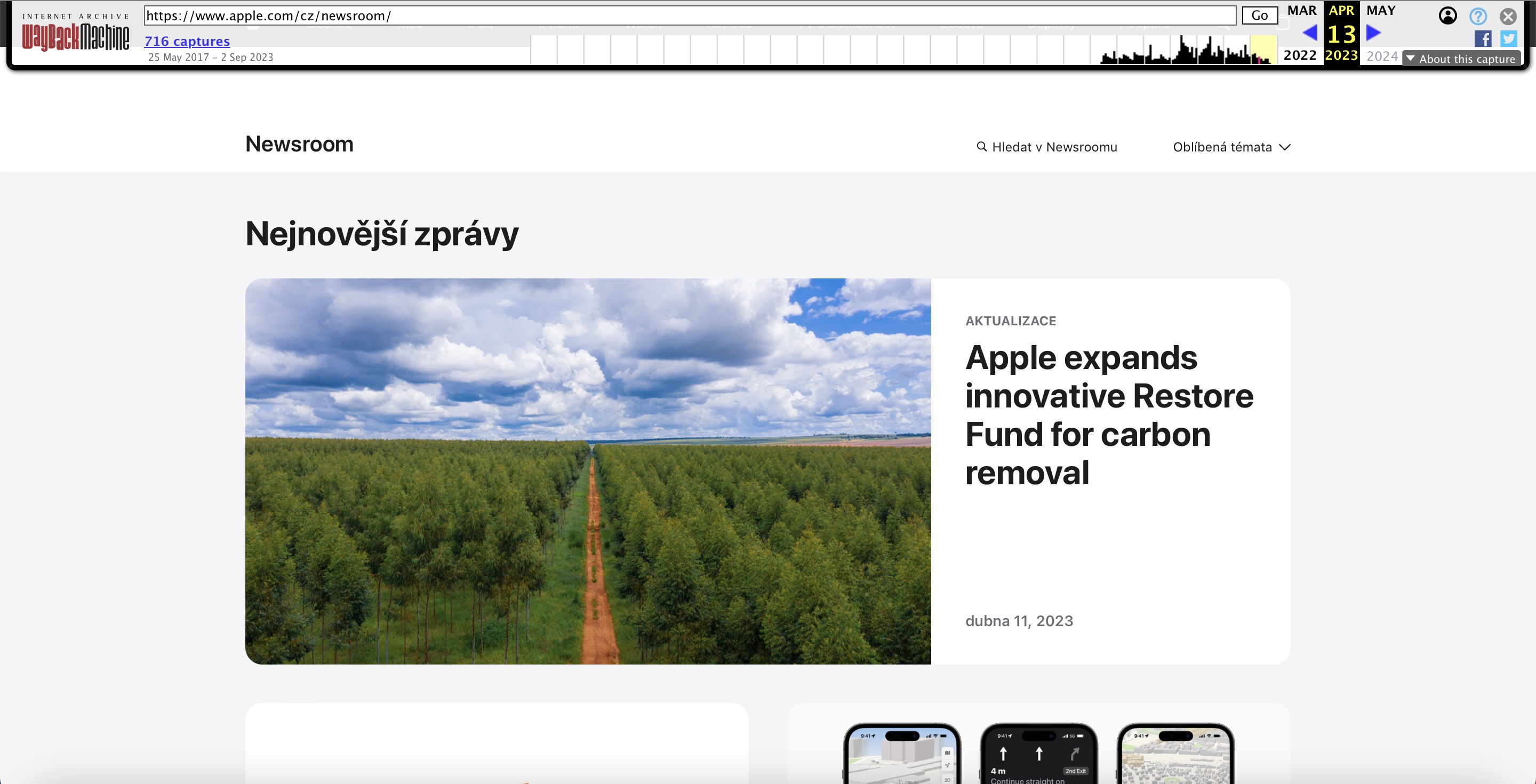Expand the Oblíbená témata dropdown
Image resolution: width=1536 pixels, height=784 pixels.
(x=1231, y=147)
